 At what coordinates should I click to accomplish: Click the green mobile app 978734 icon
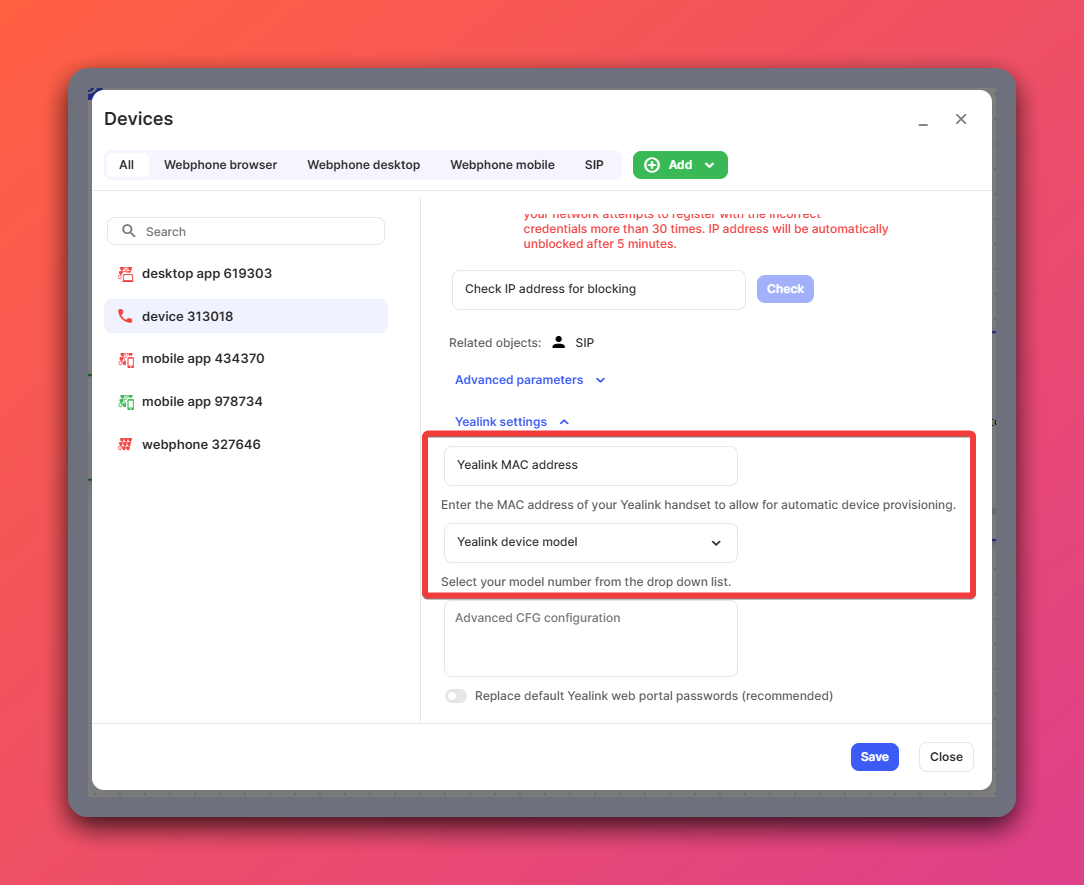pos(126,402)
